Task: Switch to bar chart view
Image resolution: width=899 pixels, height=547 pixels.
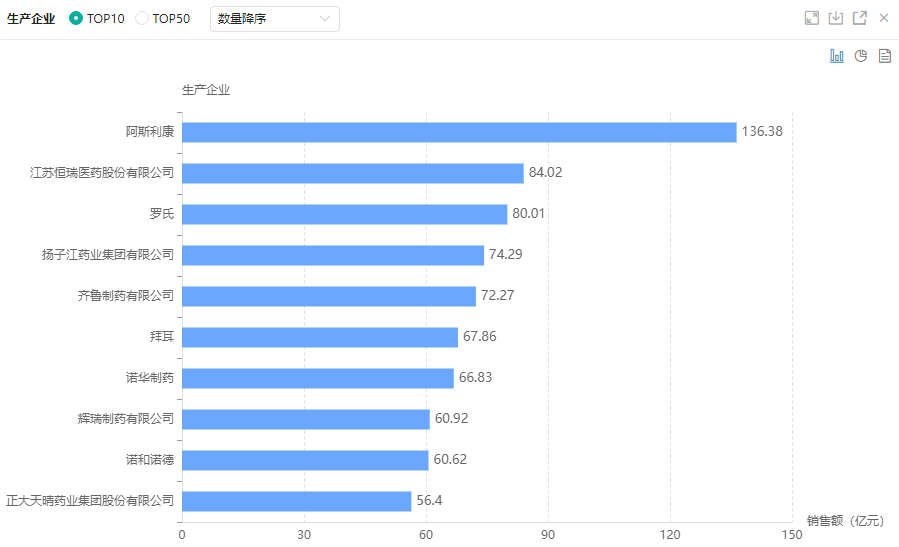Action: 837,56
